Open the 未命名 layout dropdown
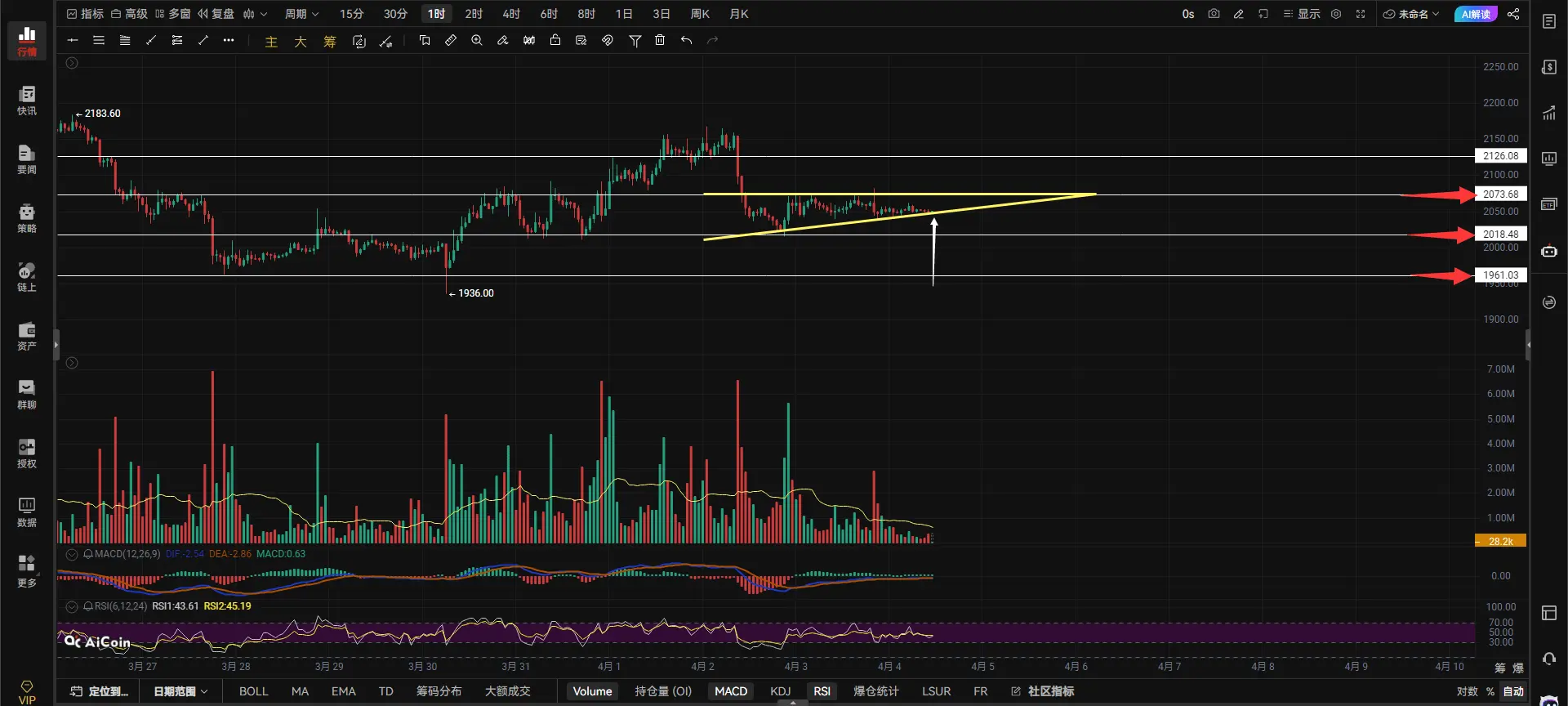1568x706 pixels. coord(1411,14)
